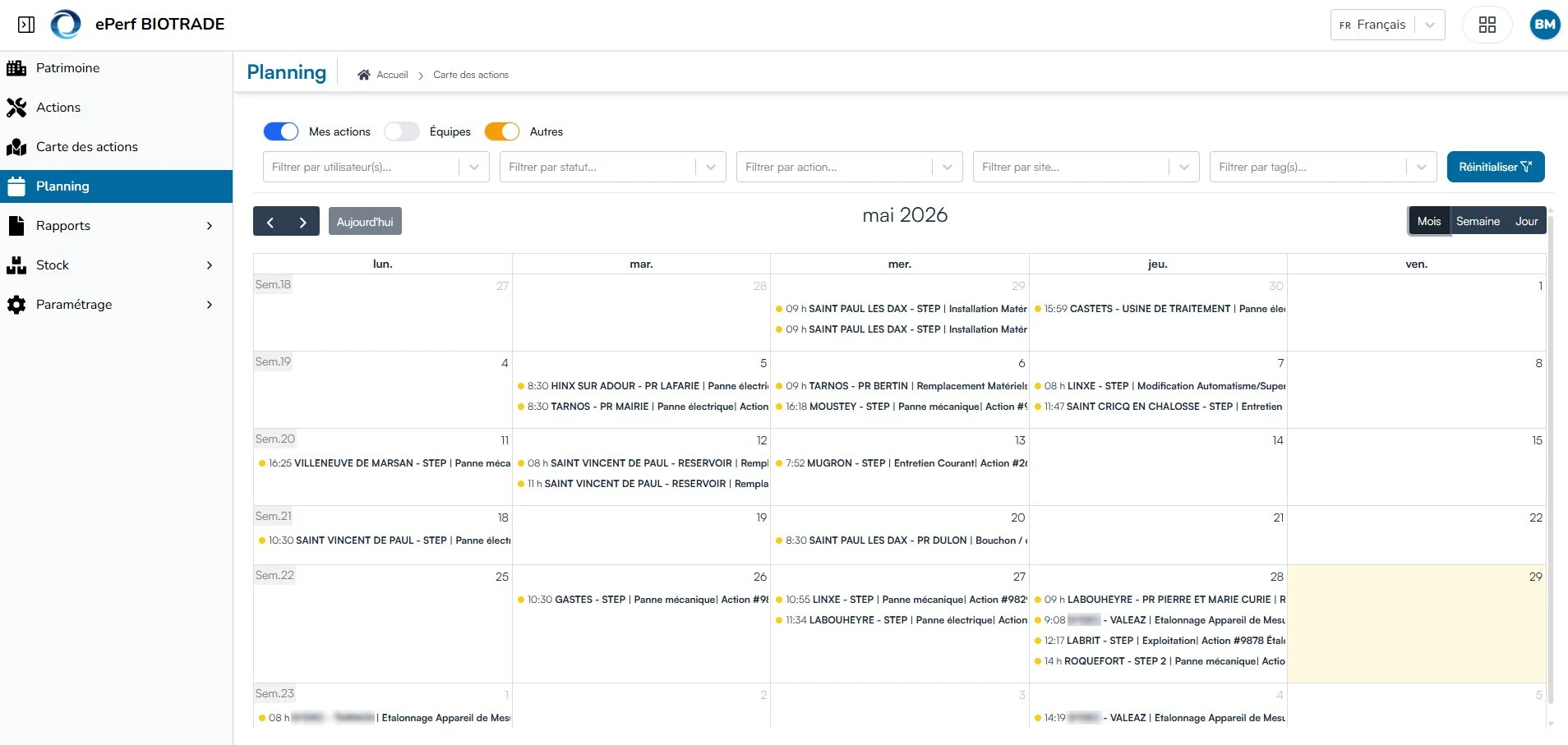Image resolution: width=1568 pixels, height=745 pixels.
Task: Switch to the Jour view
Action: tap(1526, 222)
